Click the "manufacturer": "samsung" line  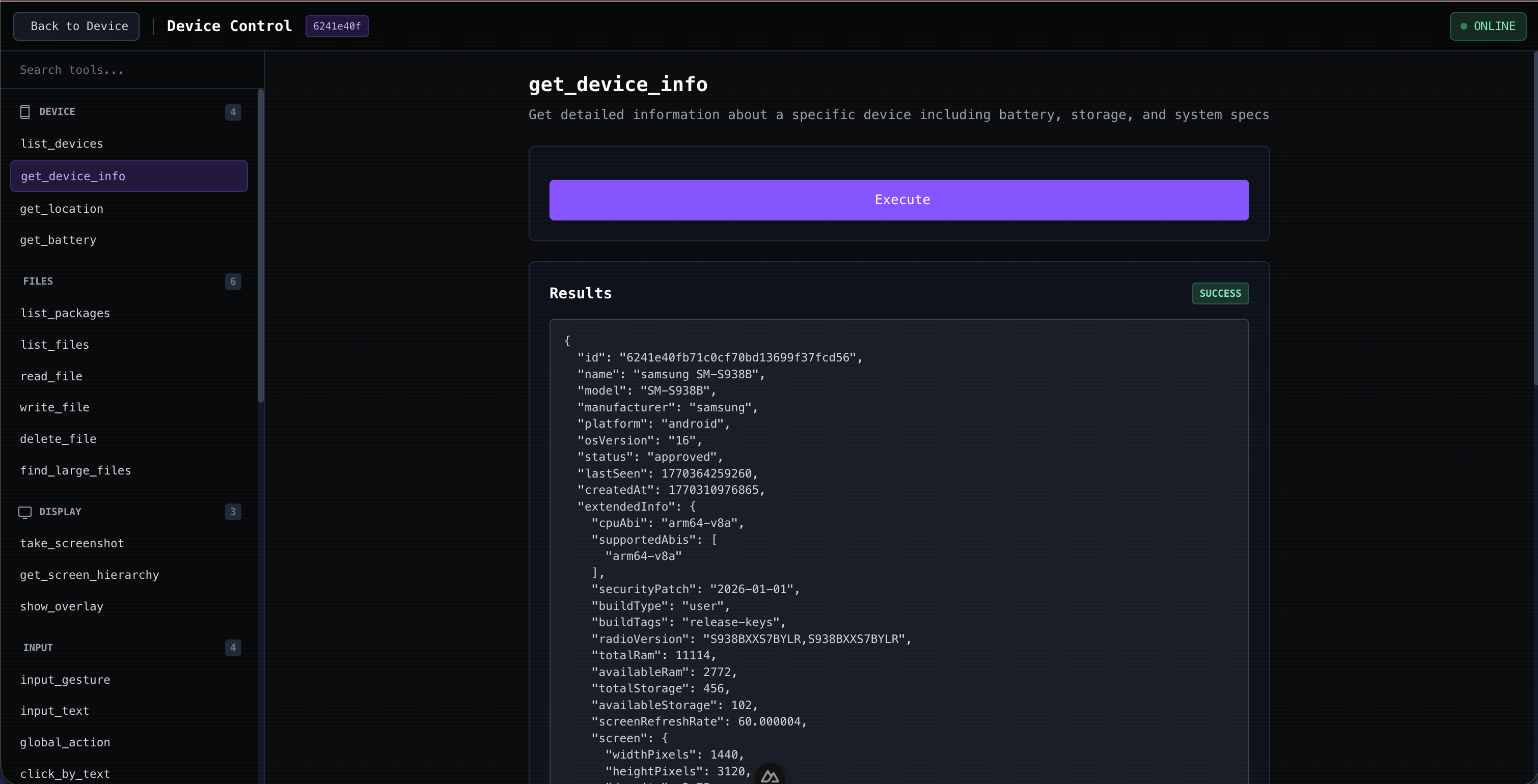pyautogui.click(x=668, y=407)
